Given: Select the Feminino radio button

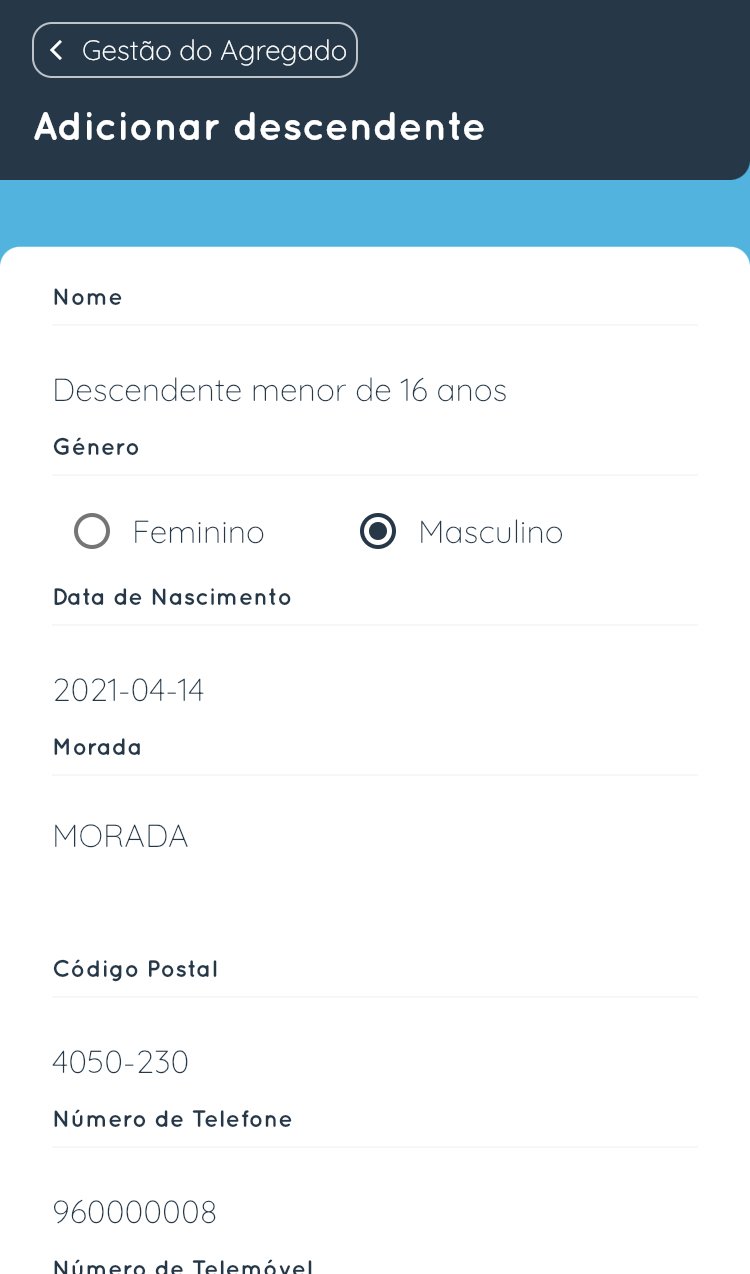Looking at the screenshot, I should (x=92, y=532).
